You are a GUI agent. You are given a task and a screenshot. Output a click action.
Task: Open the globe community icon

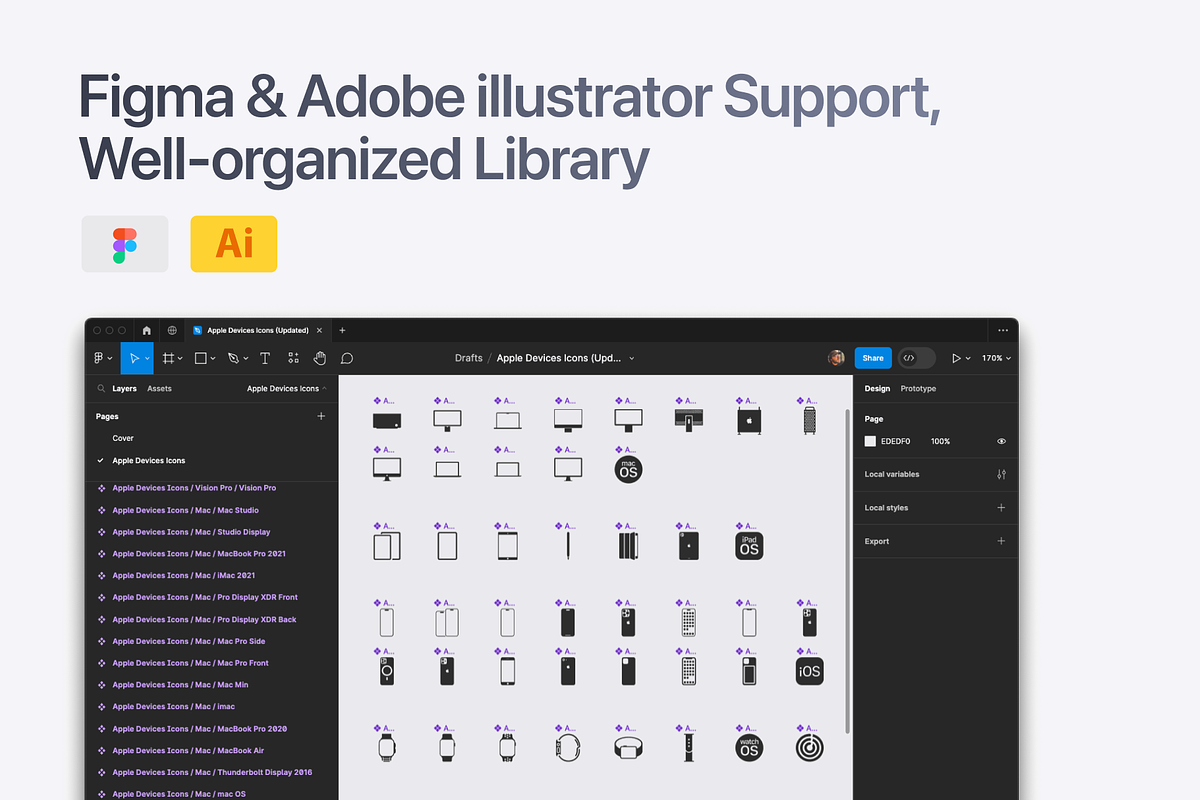[172, 330]
